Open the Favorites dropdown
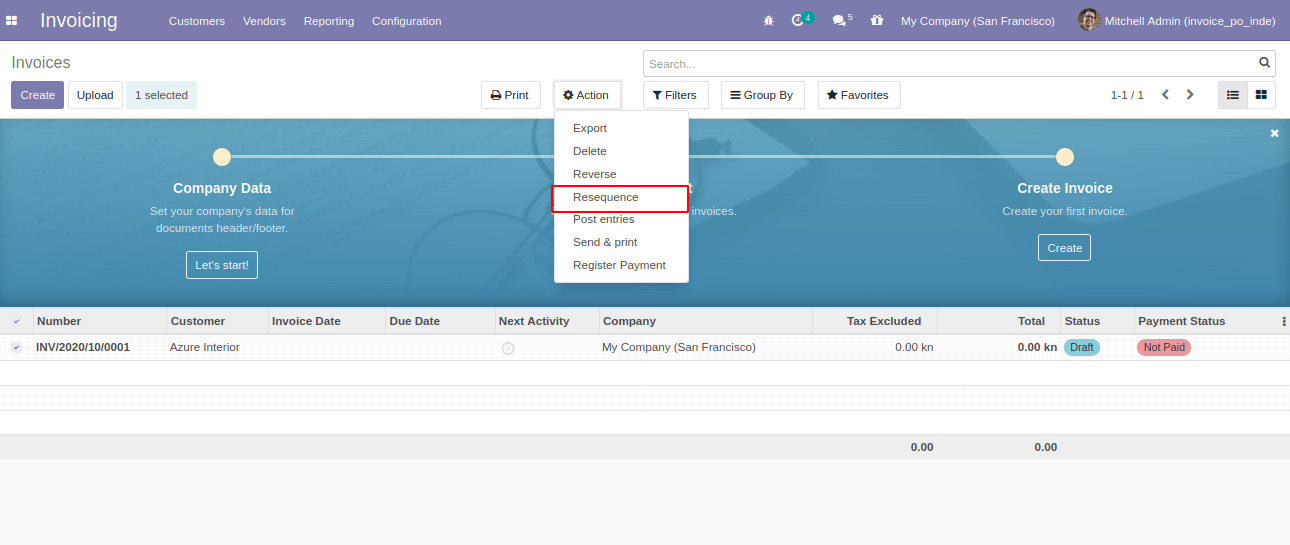 (858, 95)
